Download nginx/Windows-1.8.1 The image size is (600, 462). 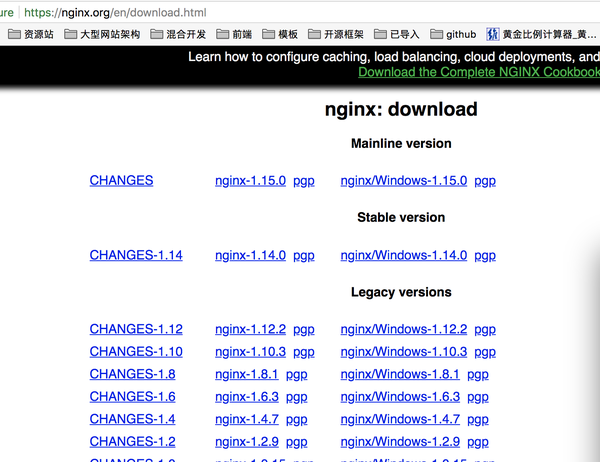pos(400,374)
